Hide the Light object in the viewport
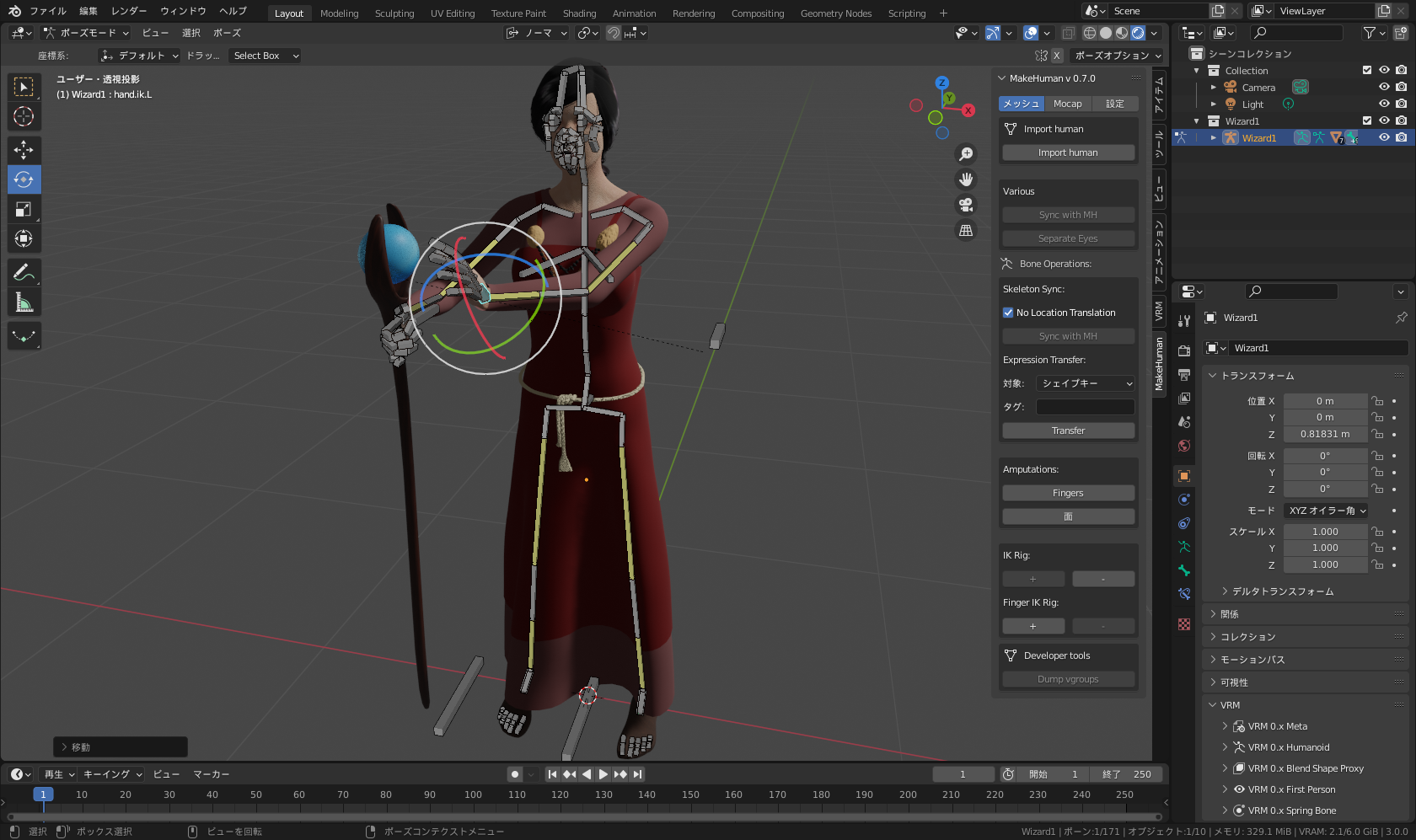Screen dimensions: 1416x840 tap(1383, 104)
